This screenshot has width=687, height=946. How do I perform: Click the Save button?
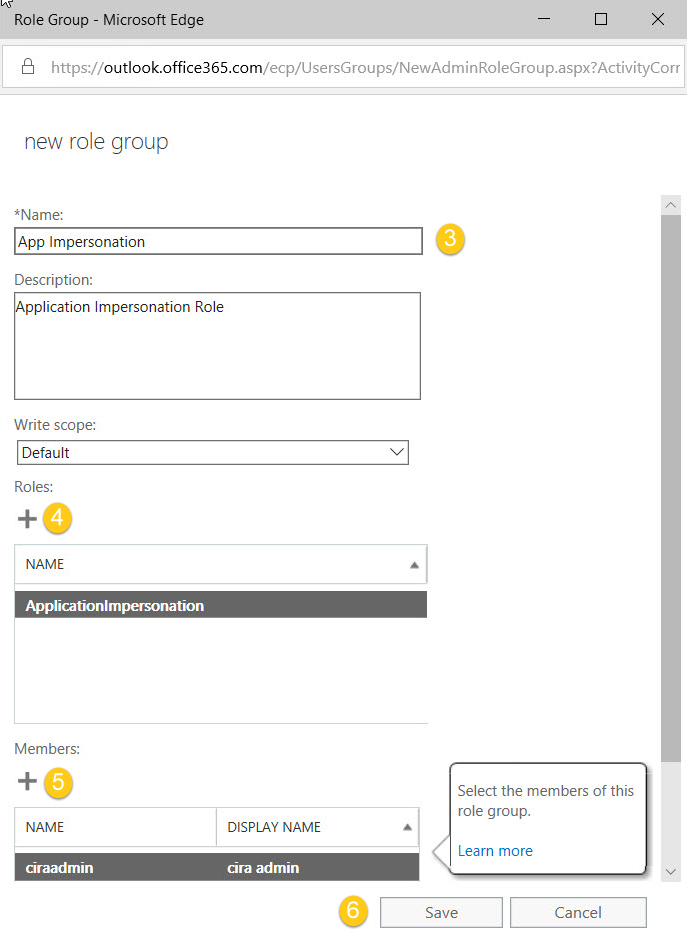pos(441,912)
